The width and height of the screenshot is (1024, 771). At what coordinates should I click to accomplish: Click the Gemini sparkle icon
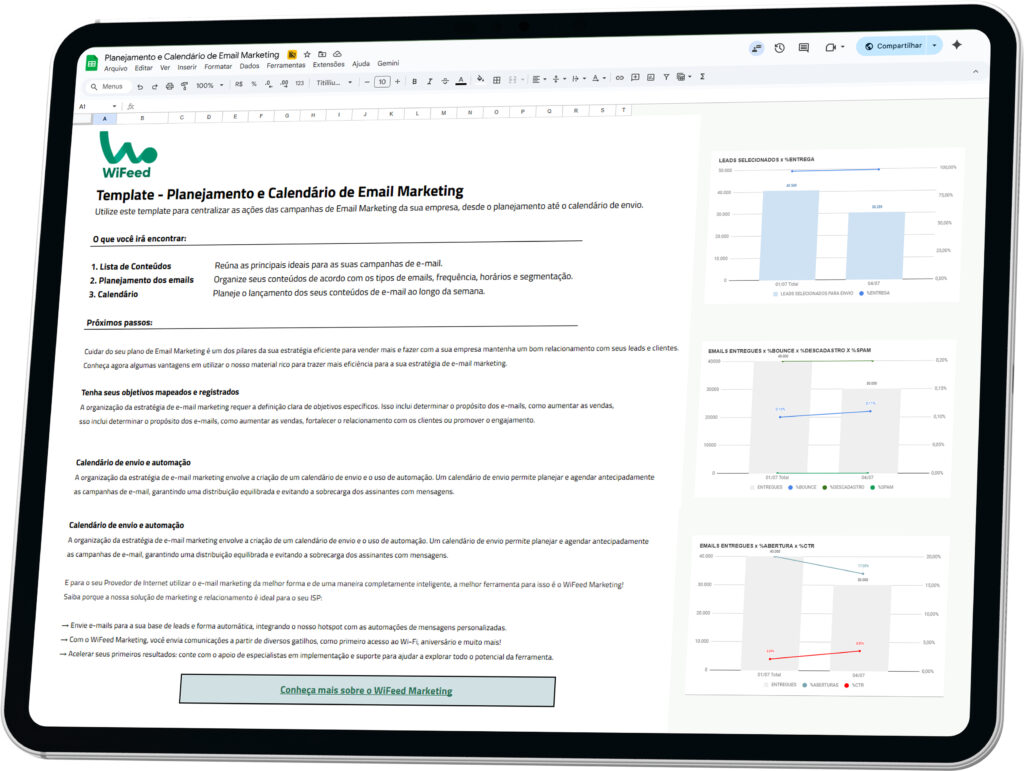click(957, 45)
